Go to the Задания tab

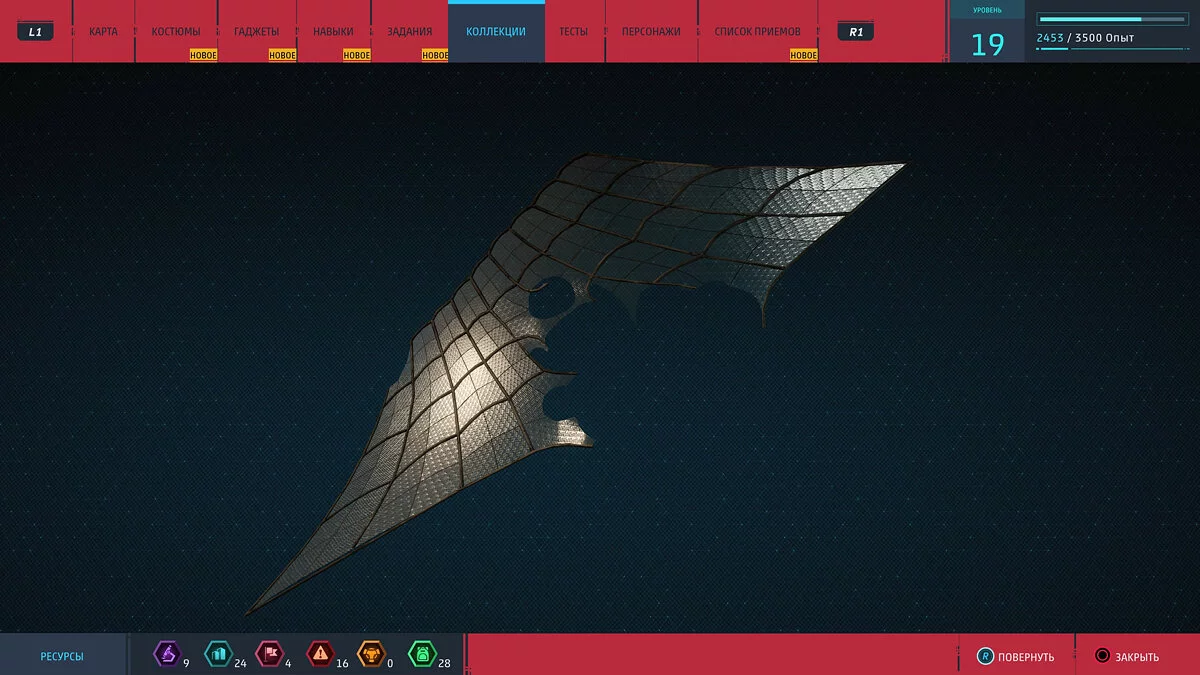pyautogui.click(x=410, y=32)
